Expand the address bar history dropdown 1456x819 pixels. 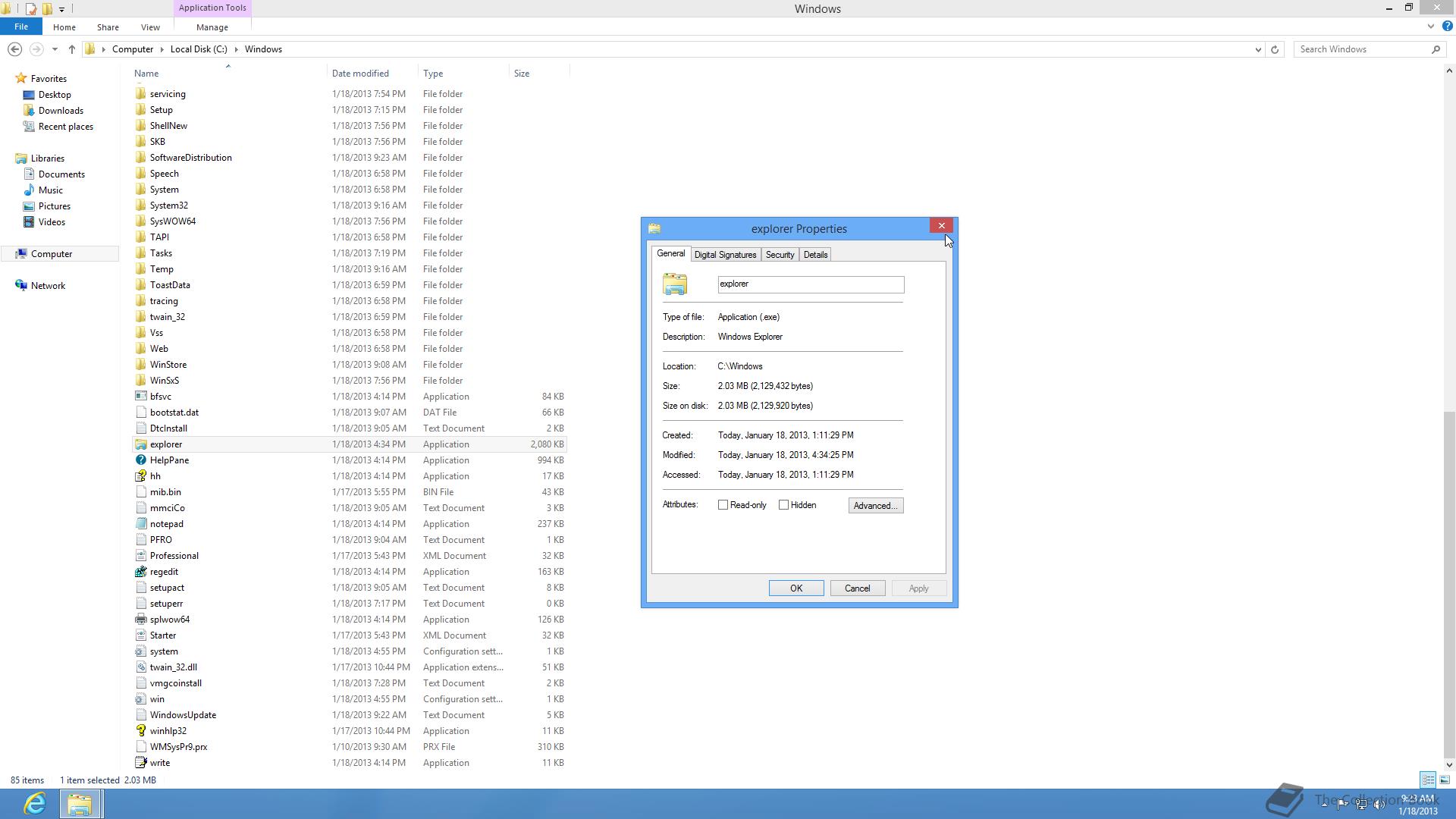pos(1258,49)
